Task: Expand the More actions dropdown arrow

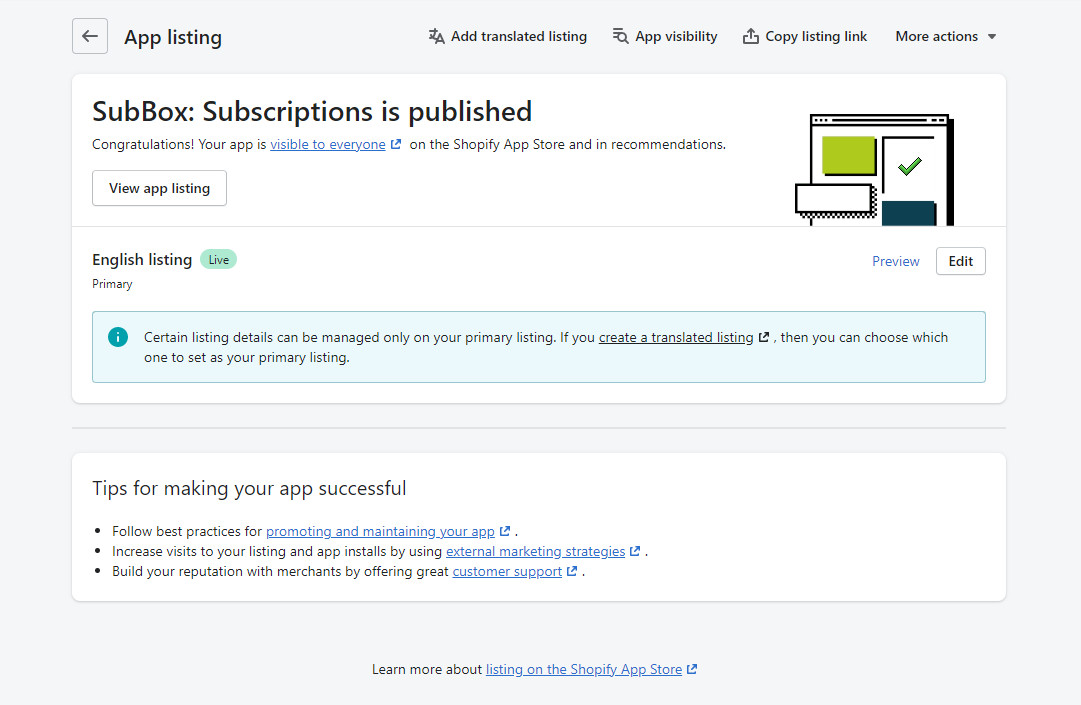Action: point(992,37)
